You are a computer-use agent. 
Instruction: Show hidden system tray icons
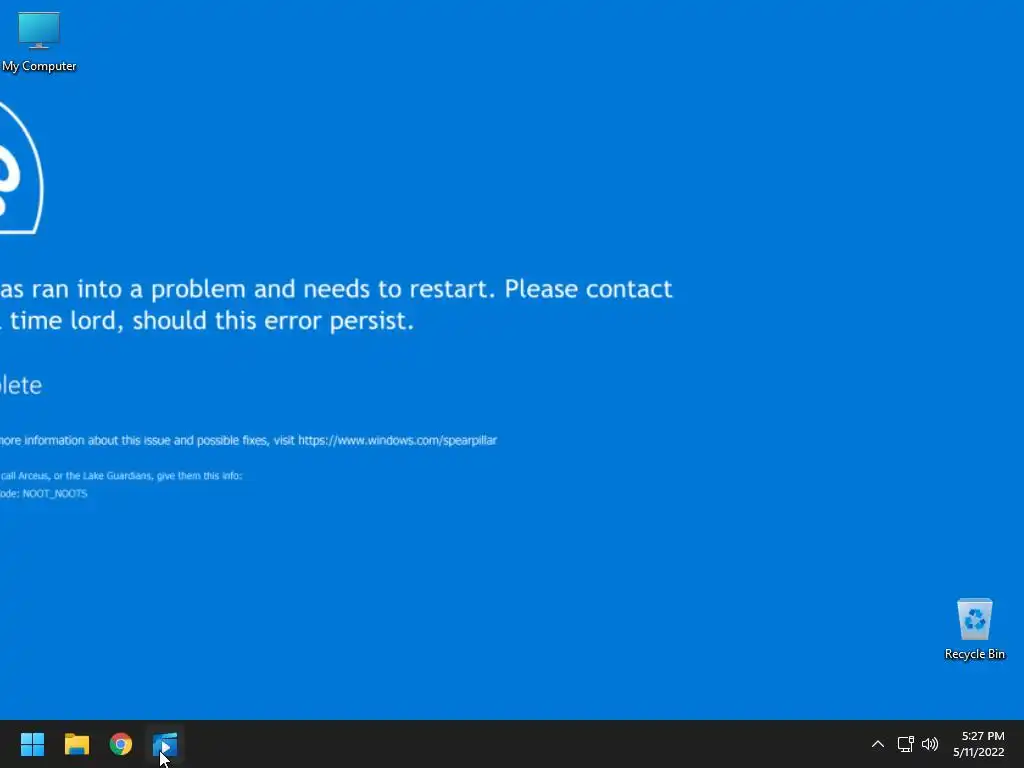[878, 744]
